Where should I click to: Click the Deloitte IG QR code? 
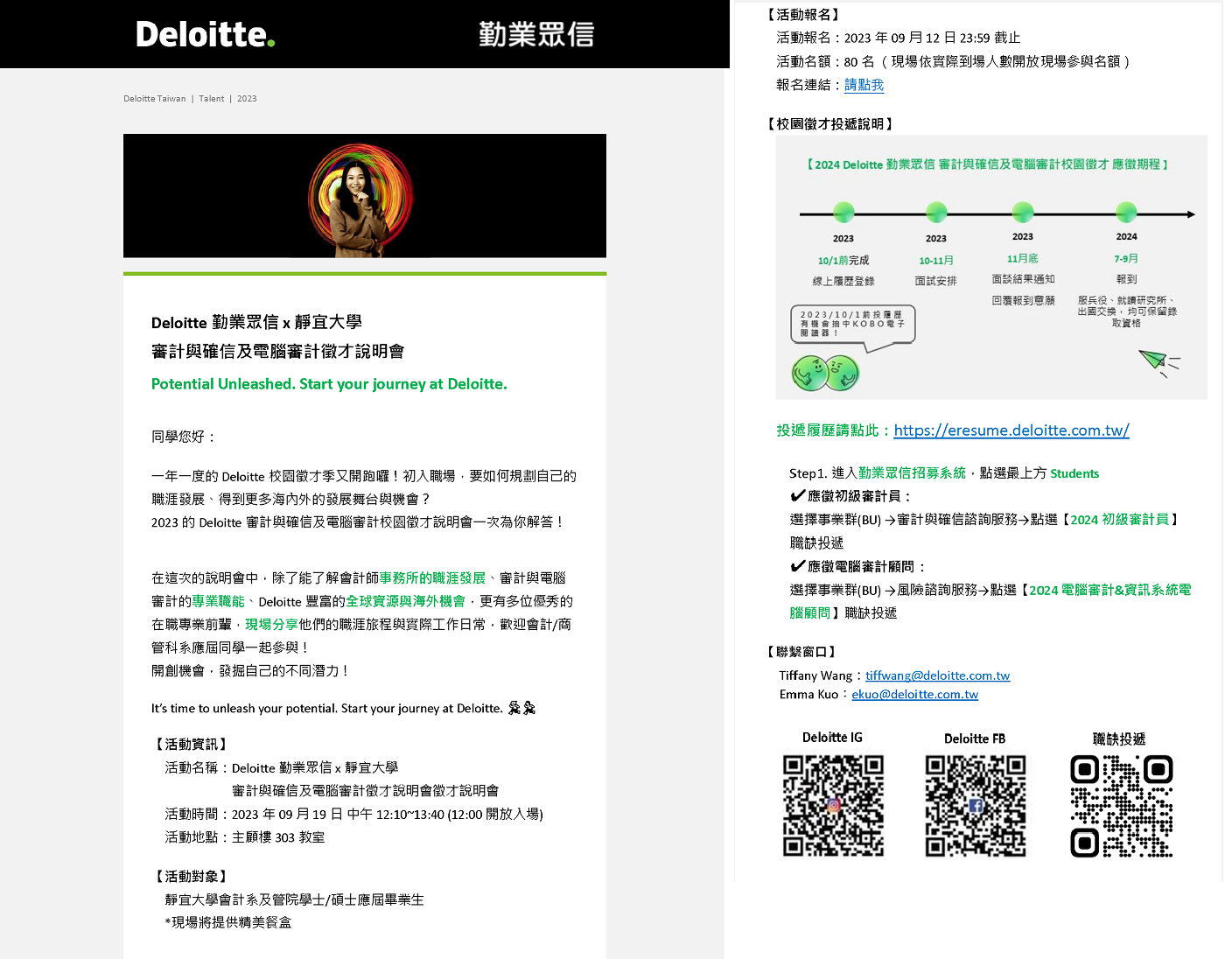click(x=833, y=805)
